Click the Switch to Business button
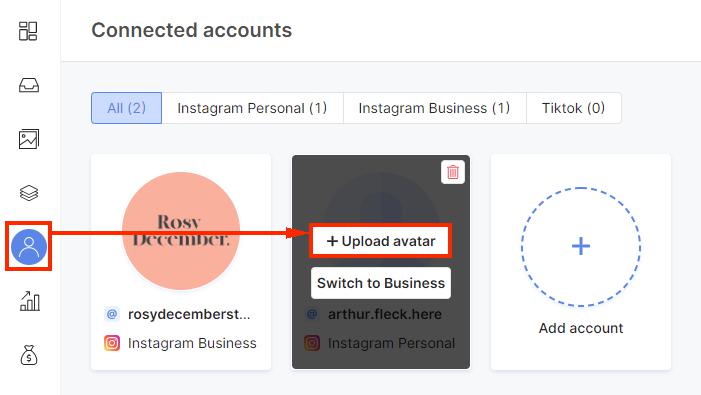This screenshot has height=395, width=701. 381,283
